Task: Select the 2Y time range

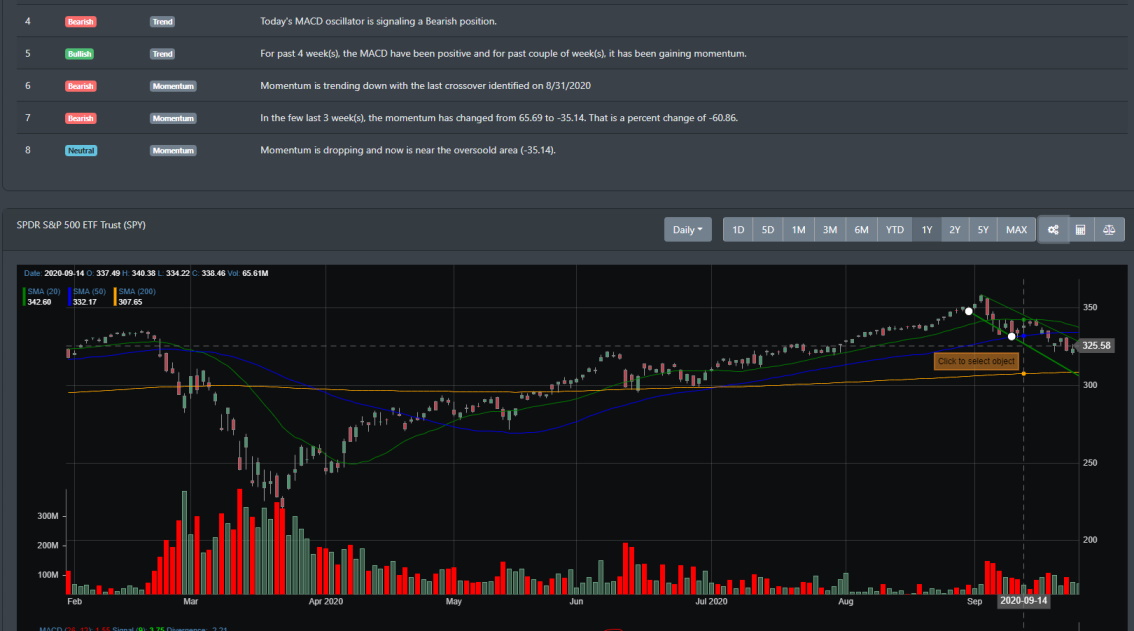Action: [x=955, y=230]
